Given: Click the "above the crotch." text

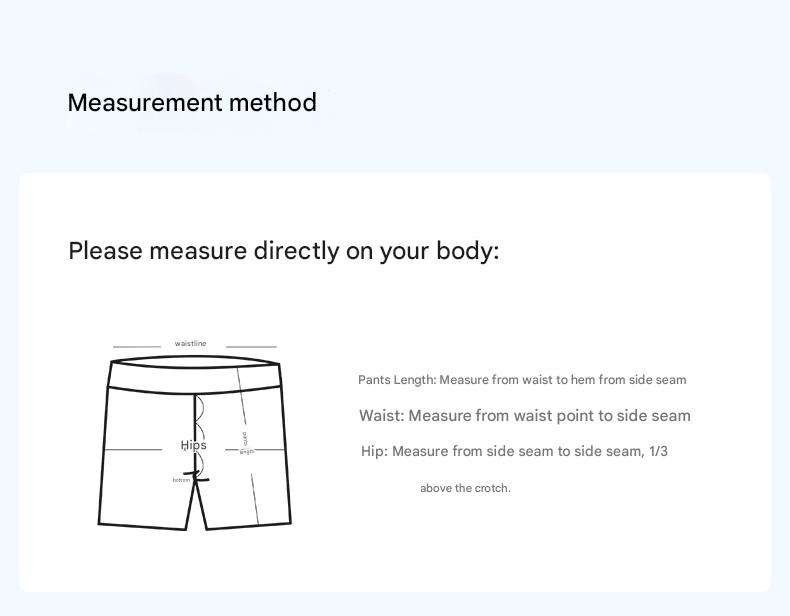Looking at the screenshot, I should tap(465, 488).
